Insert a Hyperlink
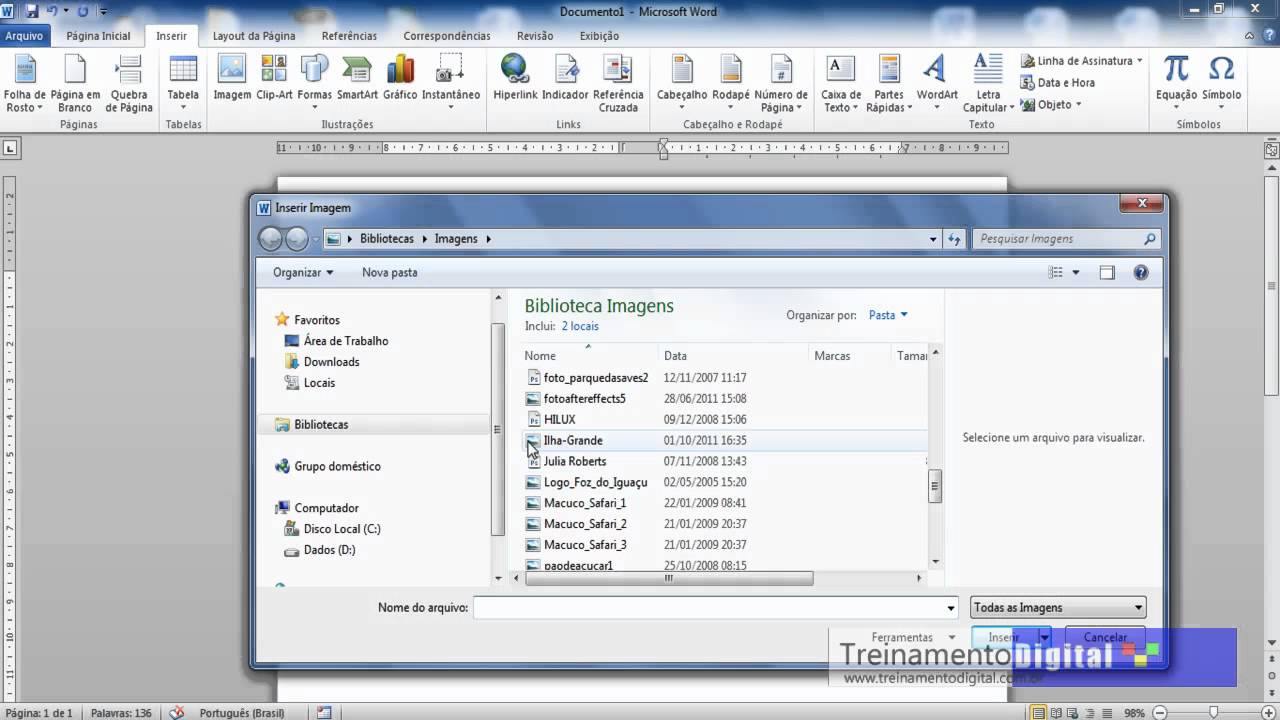 point(515,78)
